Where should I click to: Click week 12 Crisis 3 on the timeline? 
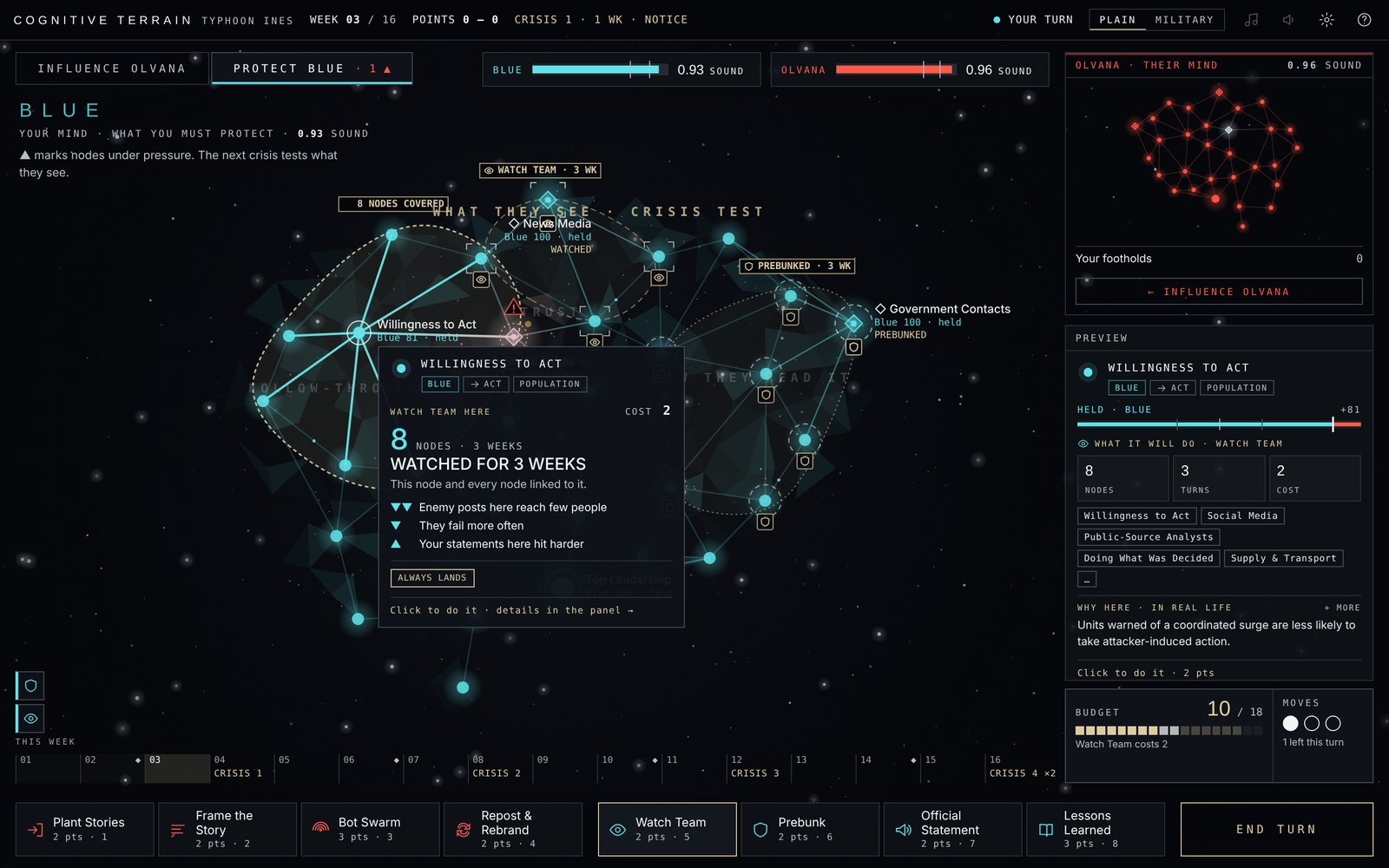coord(758,766)
